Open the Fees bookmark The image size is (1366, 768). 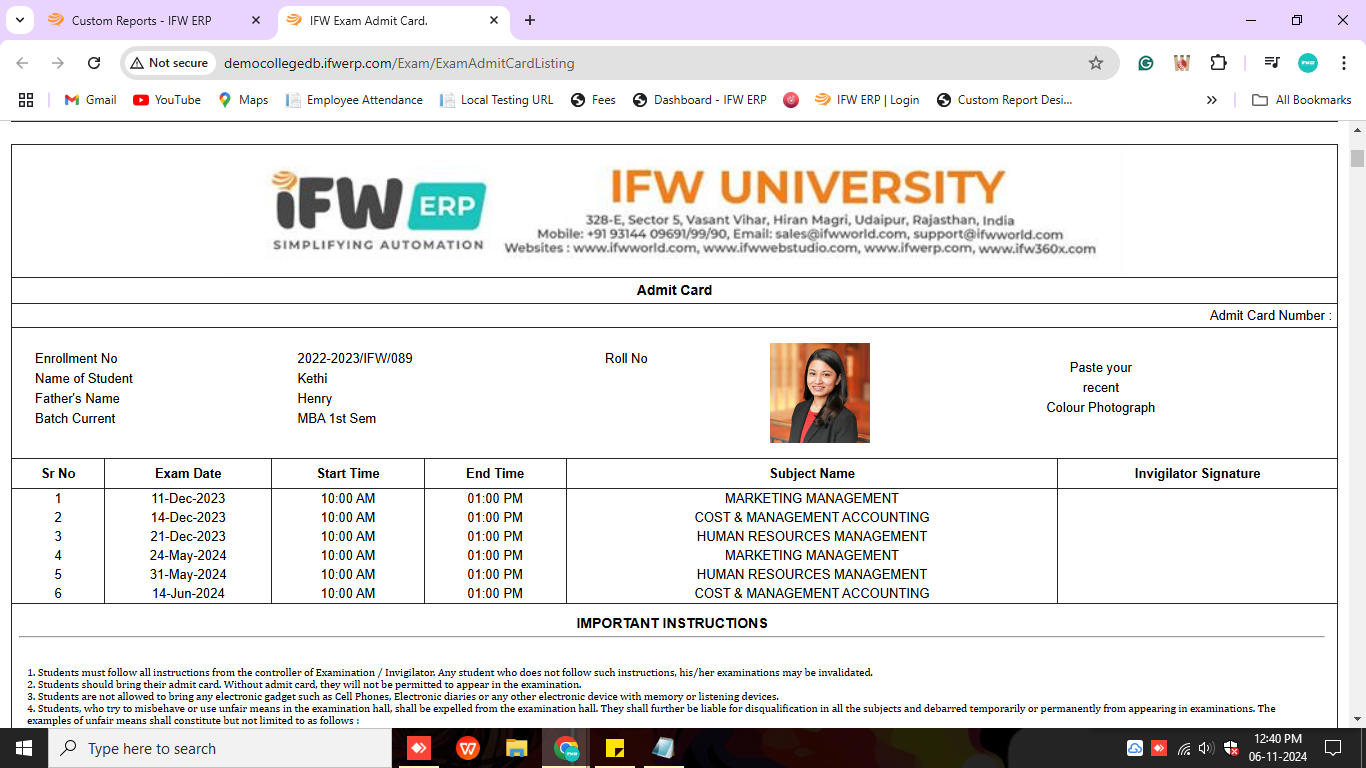(593, 100)
